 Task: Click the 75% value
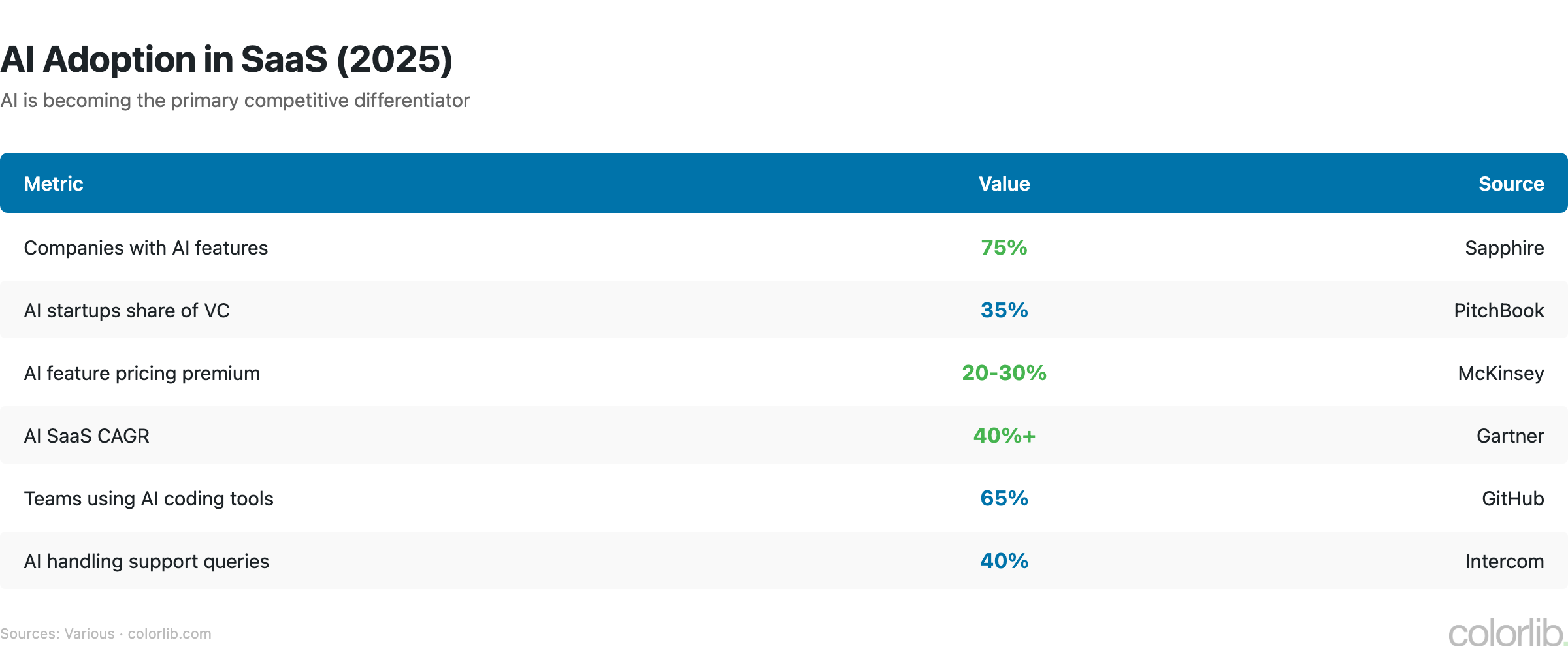(x=1004, y=248)
